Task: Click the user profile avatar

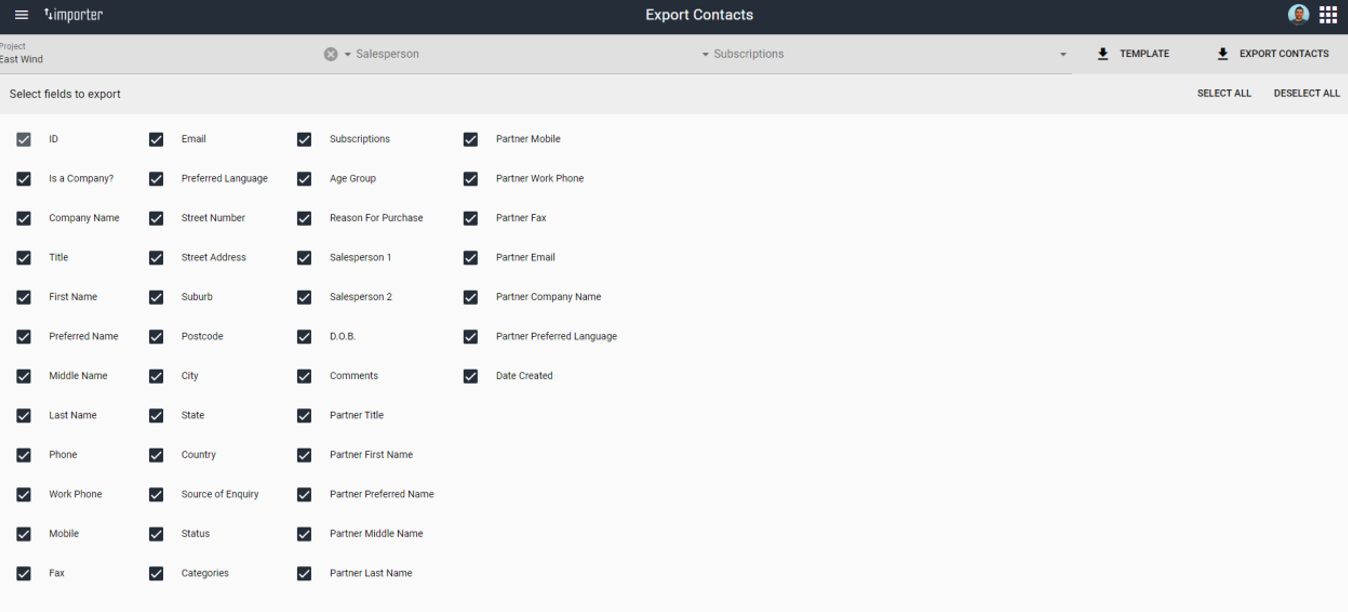Action: pos(1298,14)
